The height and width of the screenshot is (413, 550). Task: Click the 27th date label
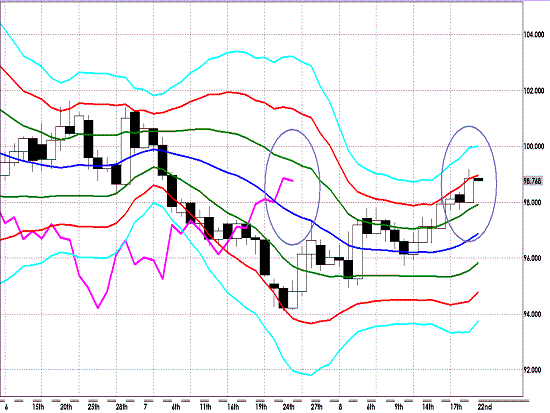click(x=317, y=407)
